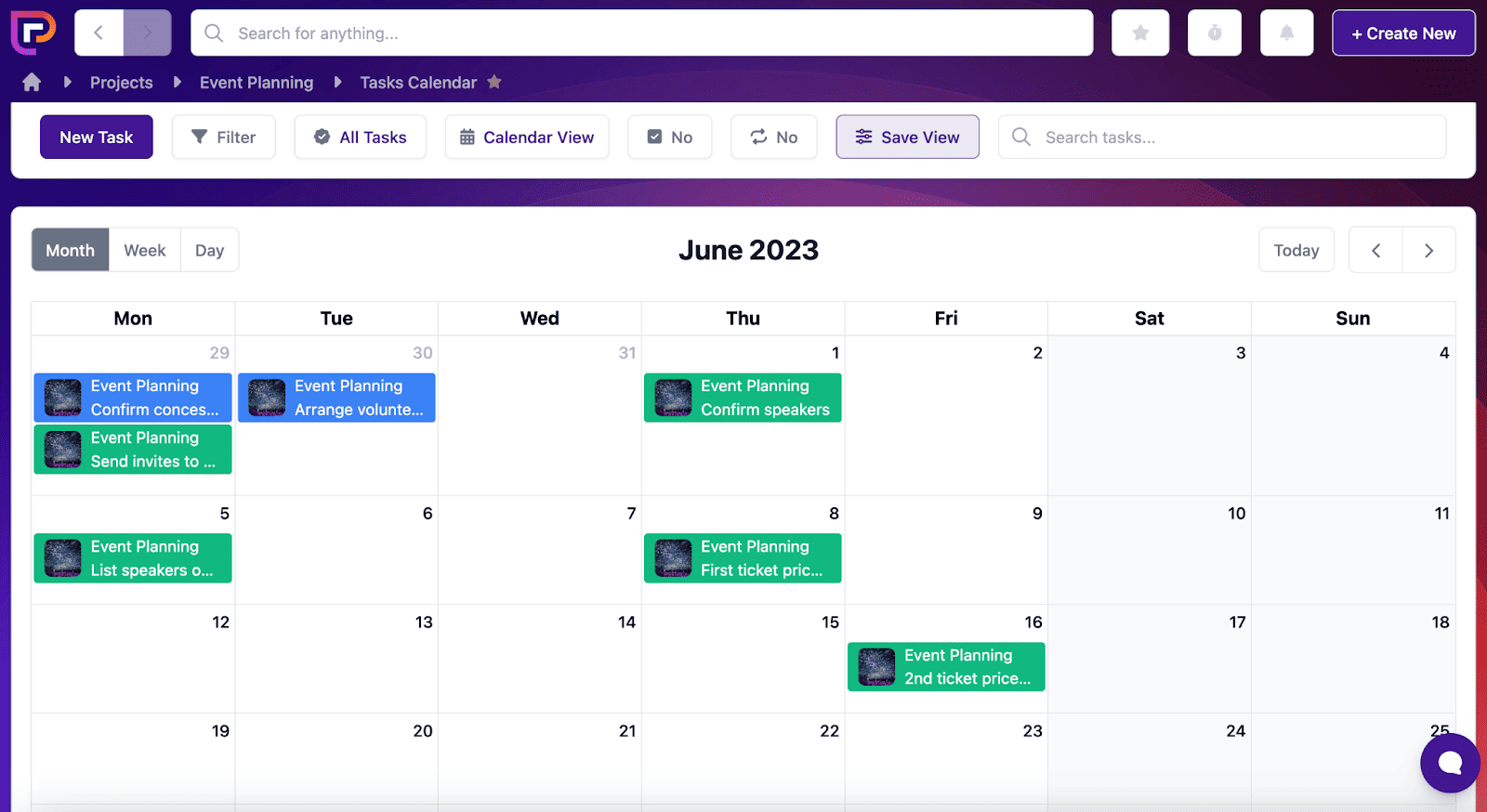The width and height of the screenshot is (1487, 812).
Task: Favorite Tasks Calendar with breadcrumb star
Action: [494, 82]
